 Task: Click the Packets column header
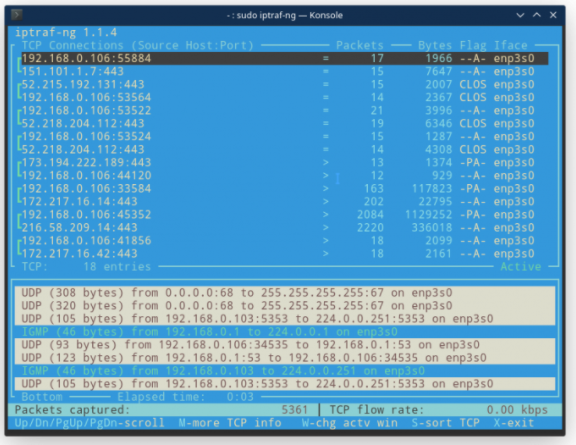point(360,45)
